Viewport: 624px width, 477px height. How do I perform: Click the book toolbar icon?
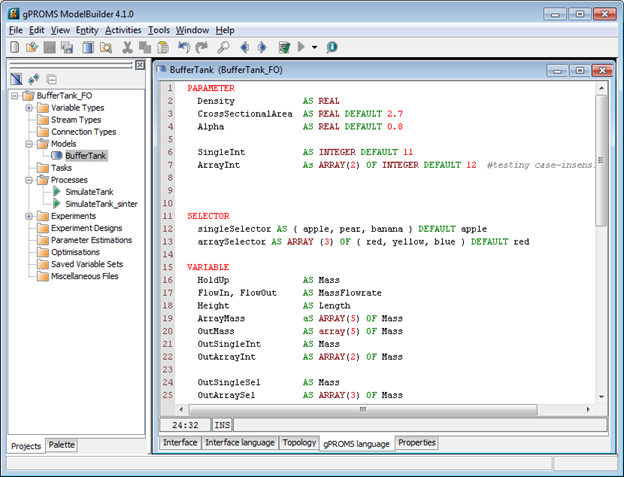tap(88, 47)
